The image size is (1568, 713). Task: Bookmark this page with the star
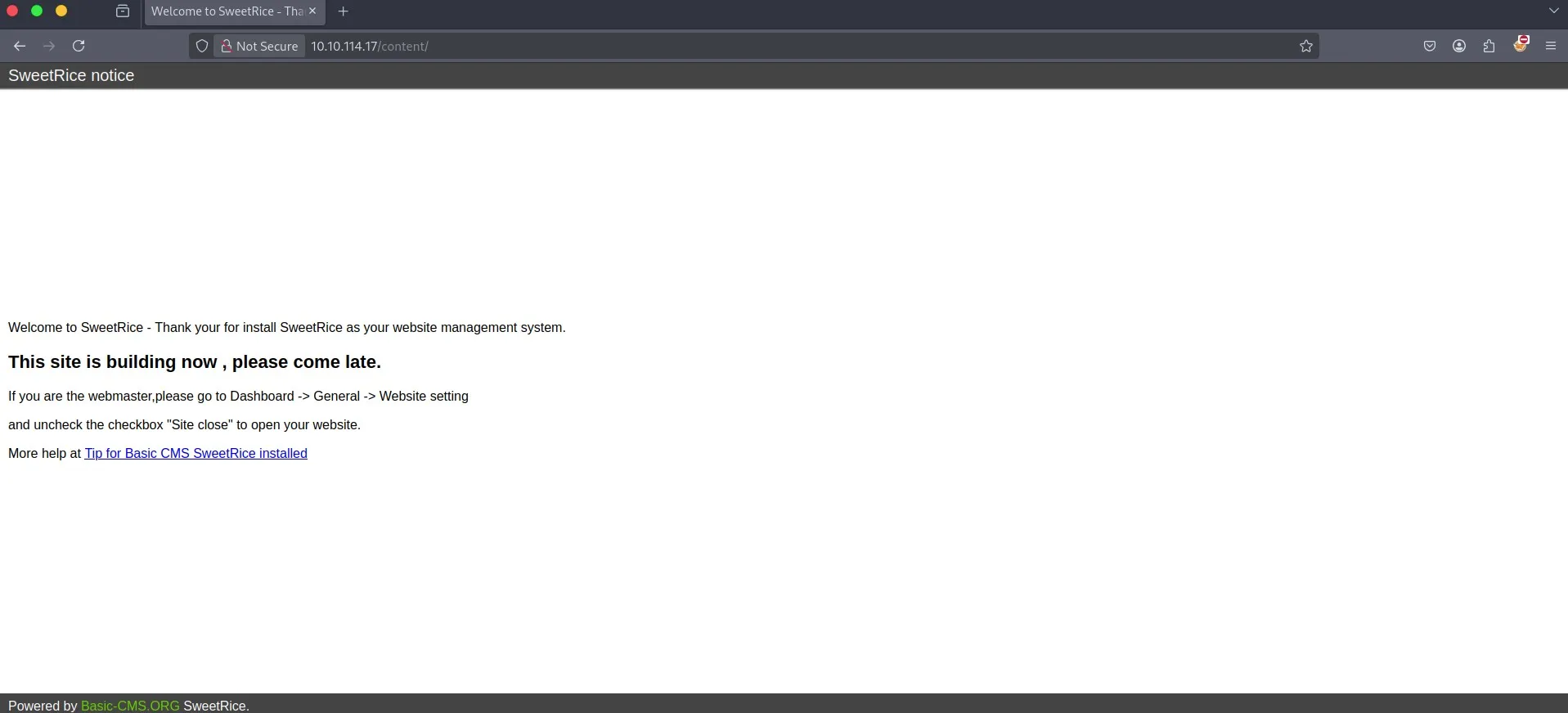[1306, 46]
